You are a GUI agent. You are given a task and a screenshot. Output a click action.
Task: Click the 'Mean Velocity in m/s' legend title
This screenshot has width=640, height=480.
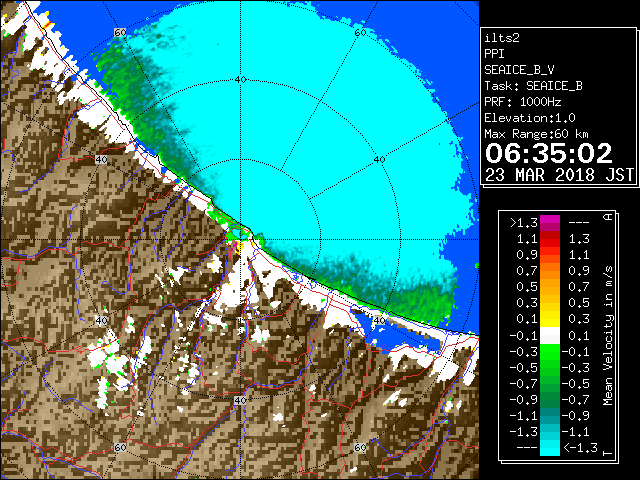coord(608,336)
